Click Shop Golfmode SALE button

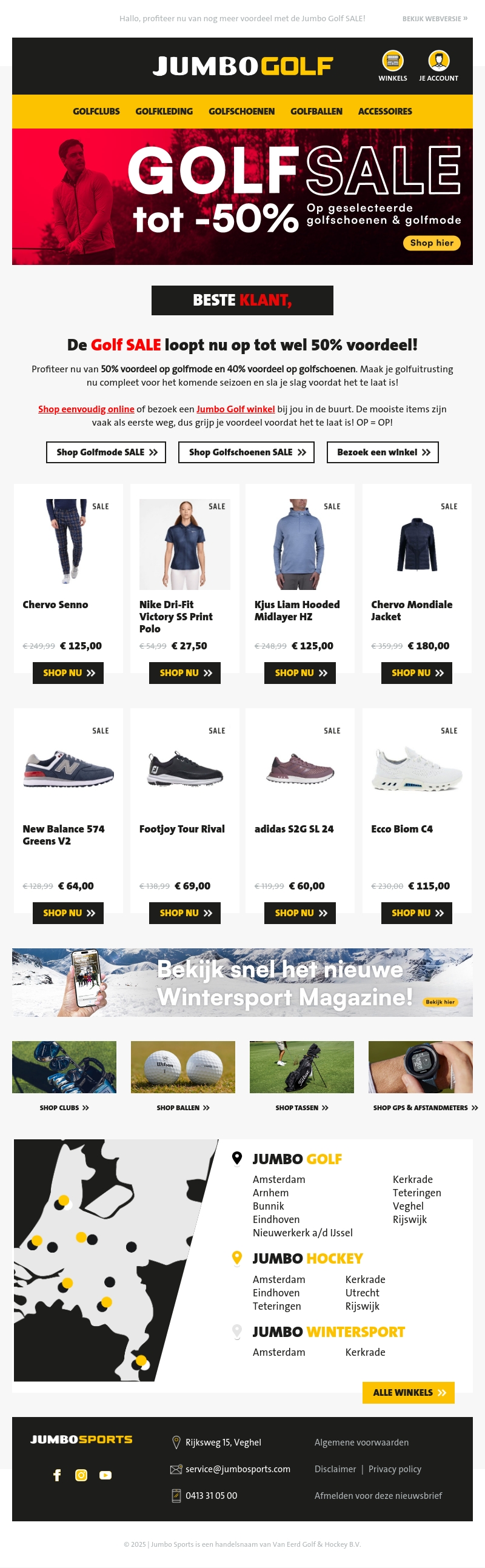(x=106, y=452)
